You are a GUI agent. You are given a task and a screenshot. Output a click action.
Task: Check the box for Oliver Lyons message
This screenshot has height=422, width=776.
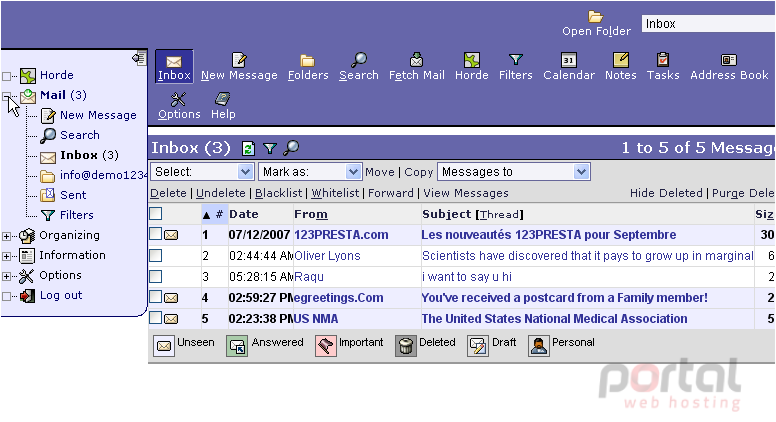[156, 255]
